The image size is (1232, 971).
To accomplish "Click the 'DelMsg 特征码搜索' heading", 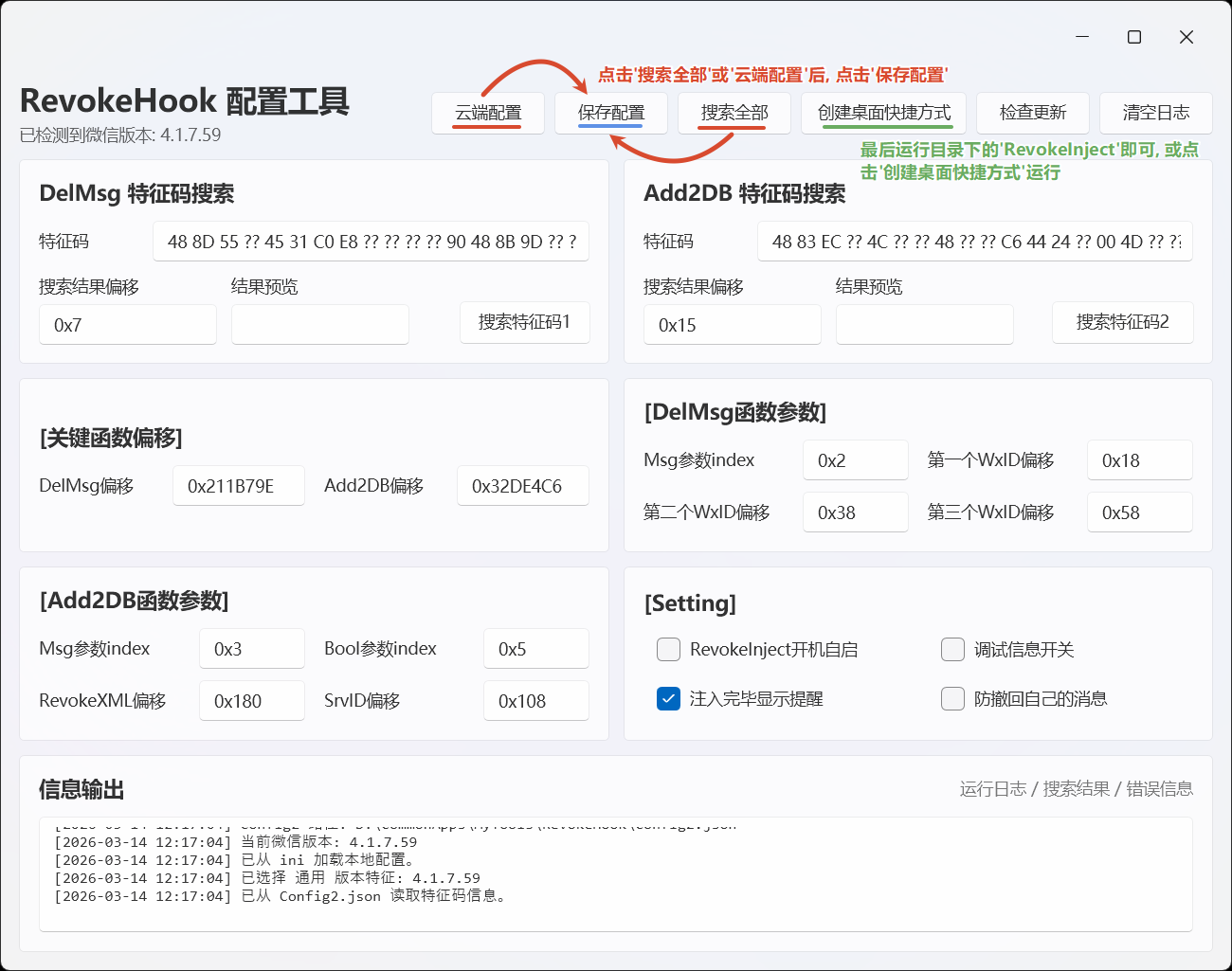I will pos(136,193).
